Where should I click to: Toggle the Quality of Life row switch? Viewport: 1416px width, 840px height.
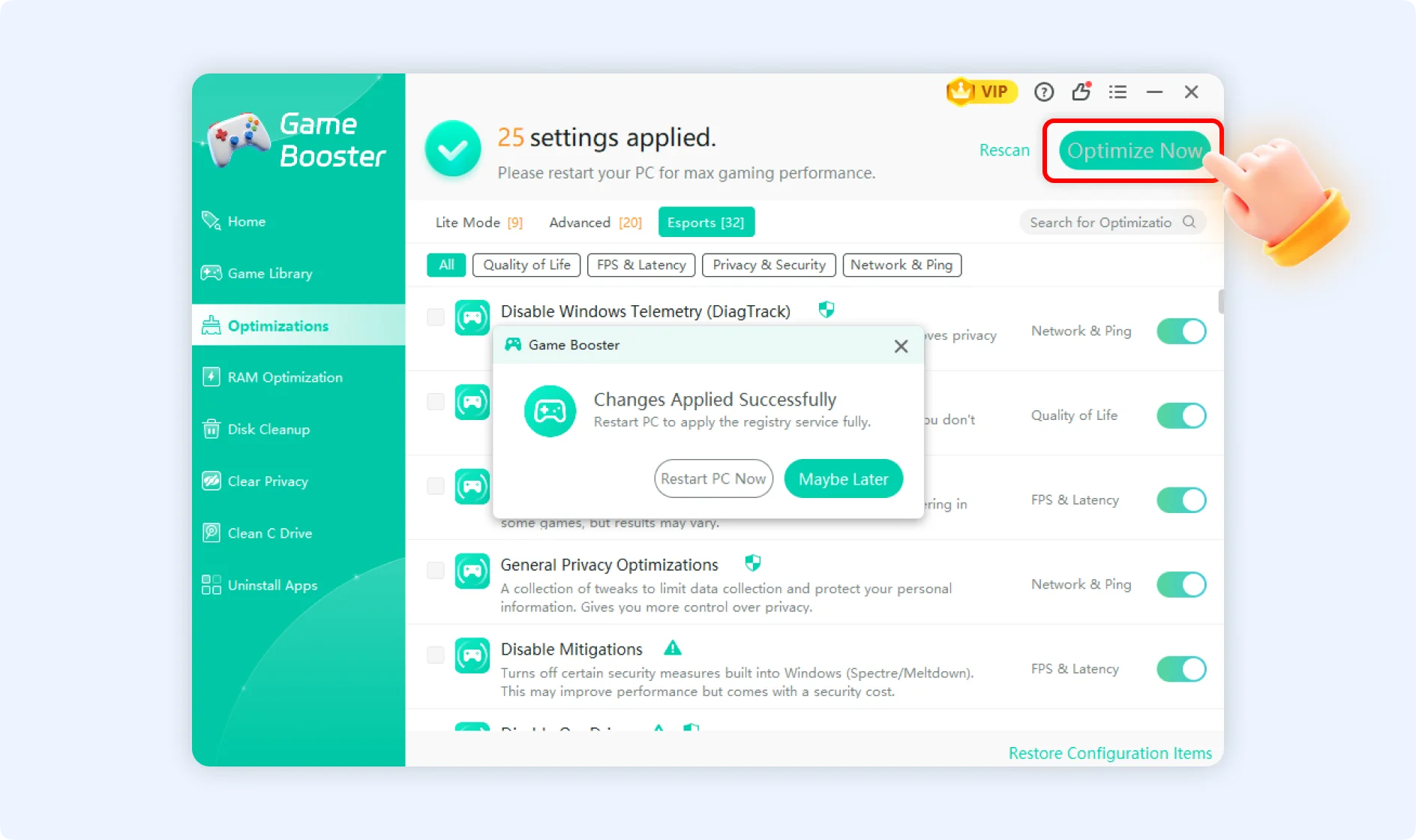(1181, 415)
